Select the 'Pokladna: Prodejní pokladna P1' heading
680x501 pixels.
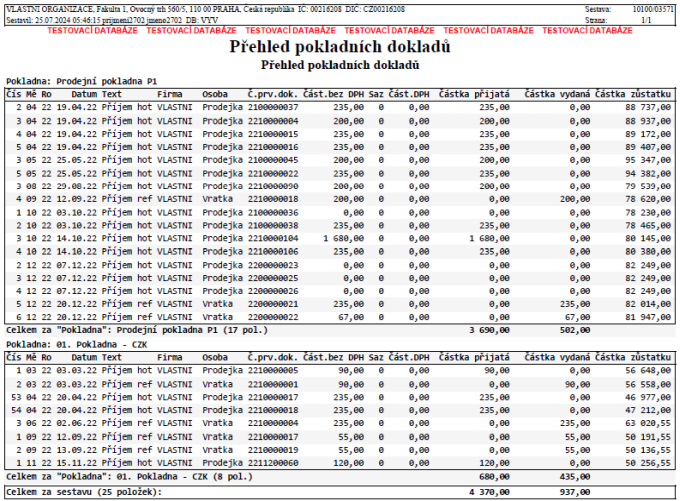(x=82, y=82)
